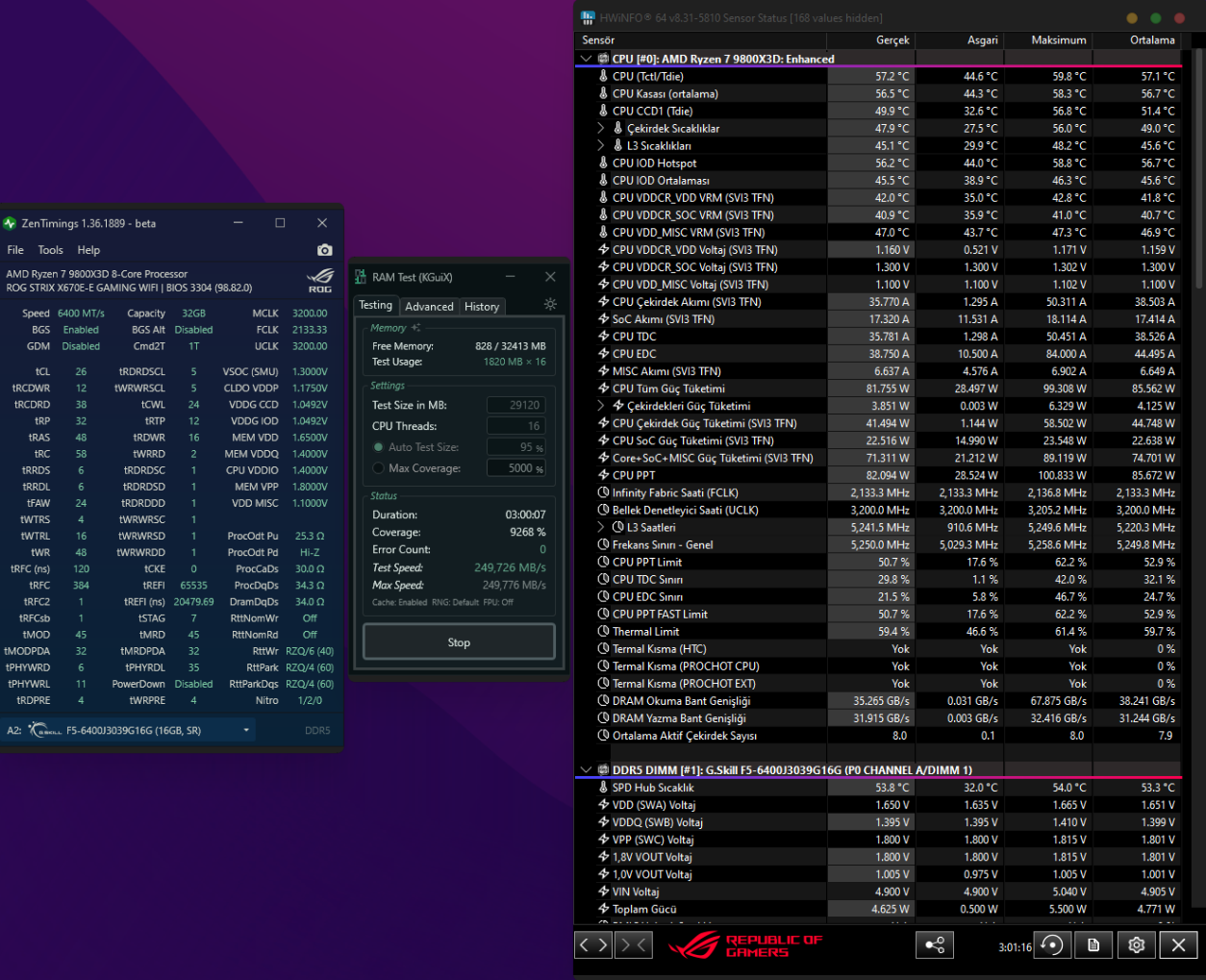Click the RAM Test app icon in its title bar
Viewport: 1206px width, 980px height.
[361, 277]
